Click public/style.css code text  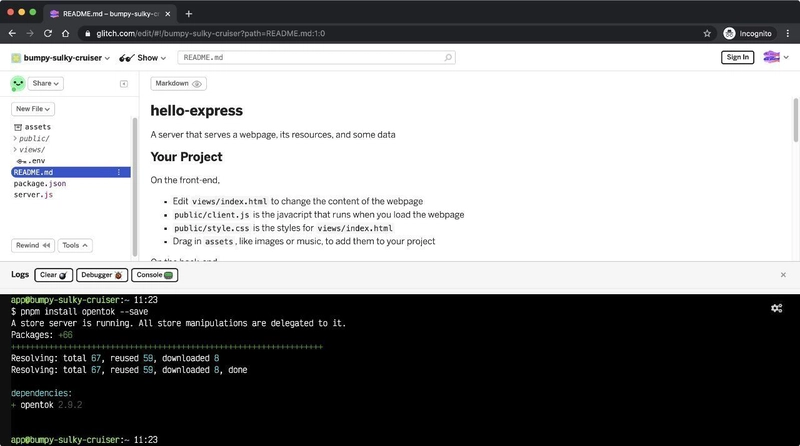click(x=212, y=228)
